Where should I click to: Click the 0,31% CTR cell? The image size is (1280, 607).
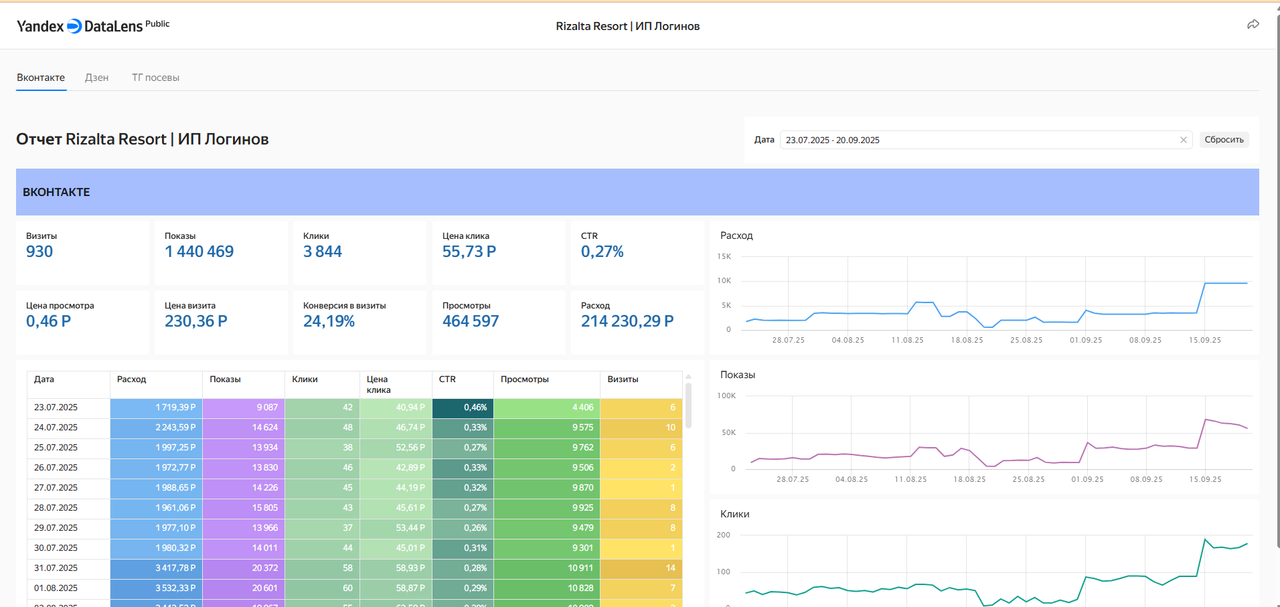[x=463, y=548]
